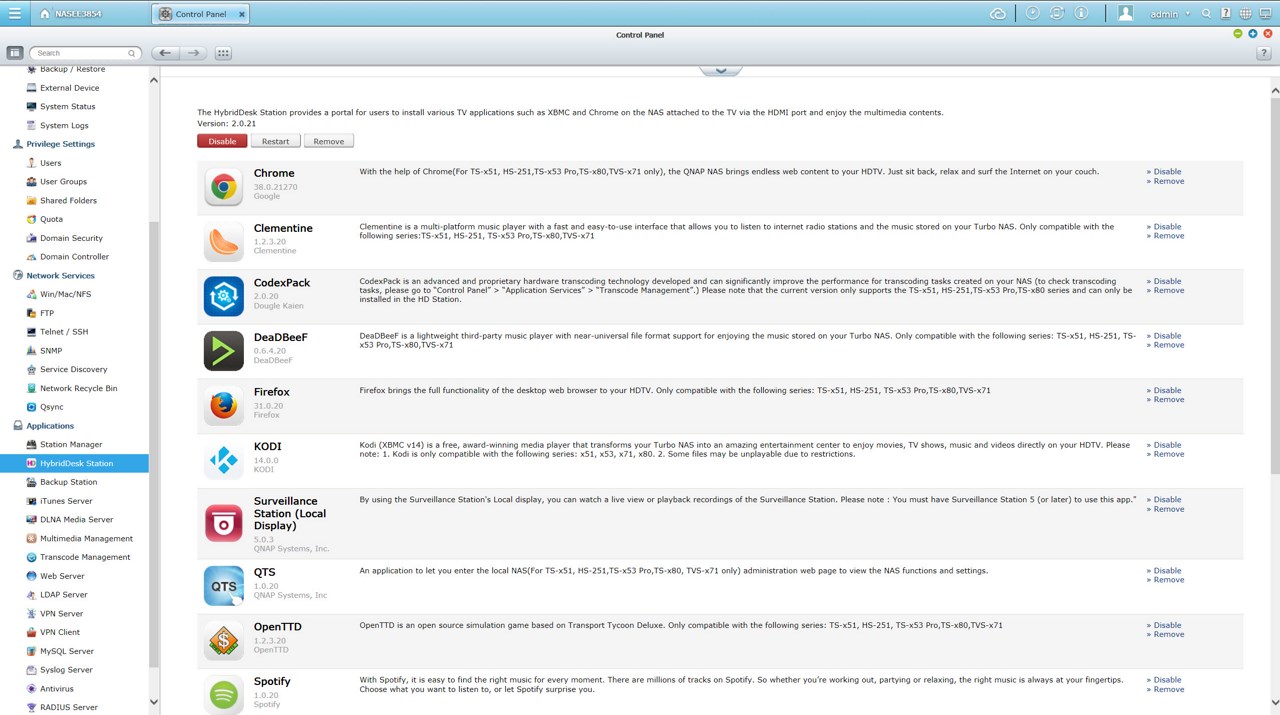Close the Control Panel tab
The image size is (1280, 715).
[242, 15]
